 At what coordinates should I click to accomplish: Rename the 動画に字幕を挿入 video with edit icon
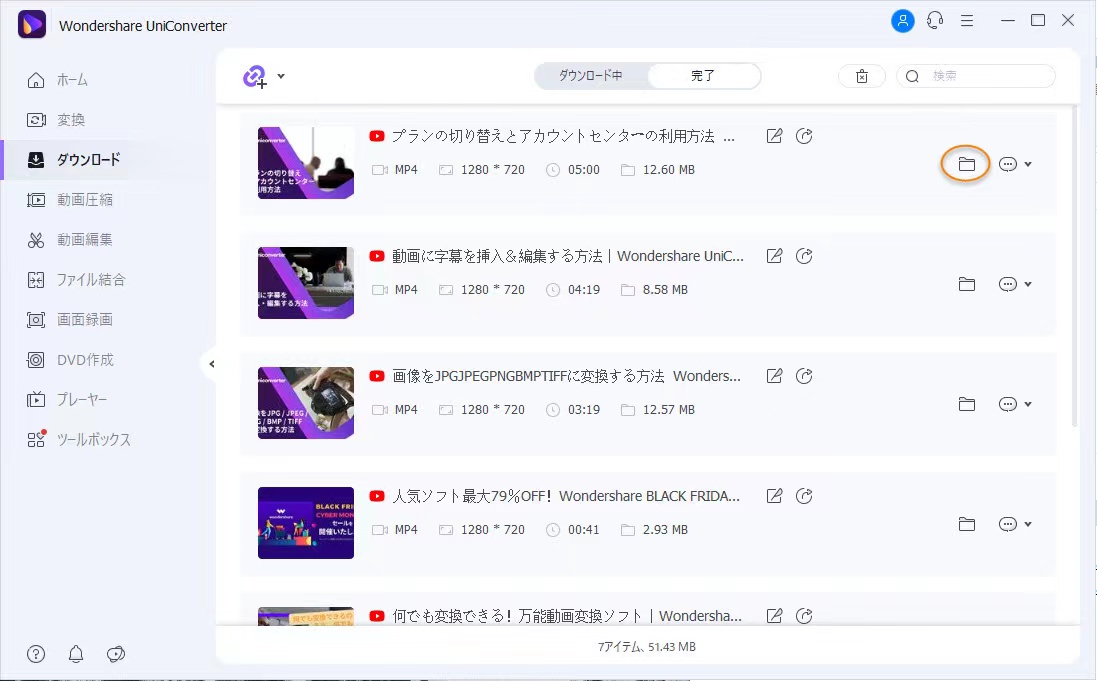coord(774,256)
